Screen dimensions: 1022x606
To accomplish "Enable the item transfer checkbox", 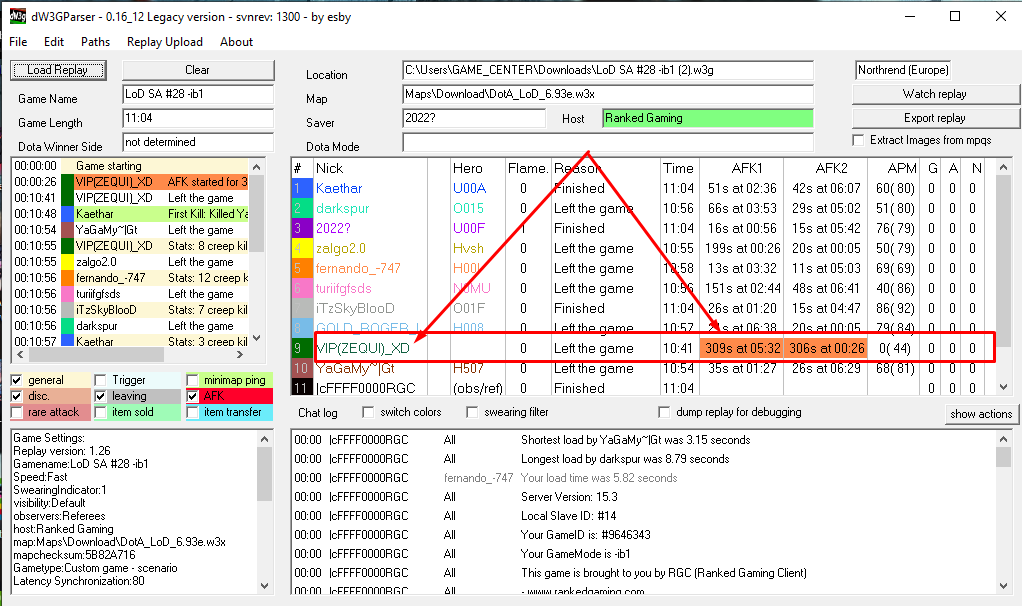I will click(192, 412).
